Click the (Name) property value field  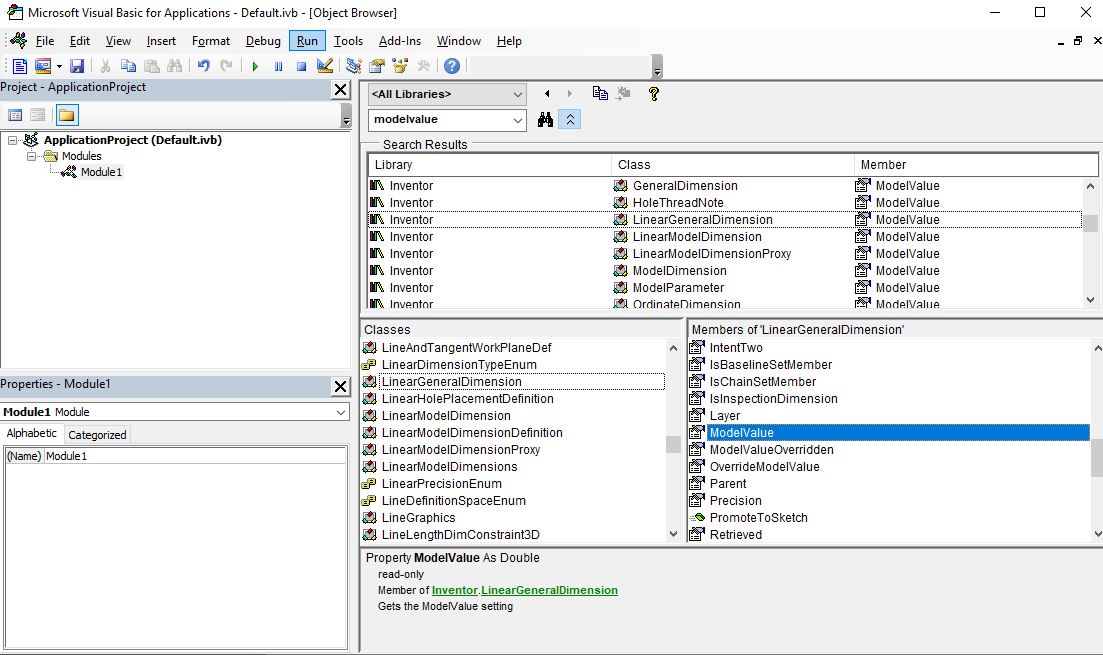pos(195,456)
